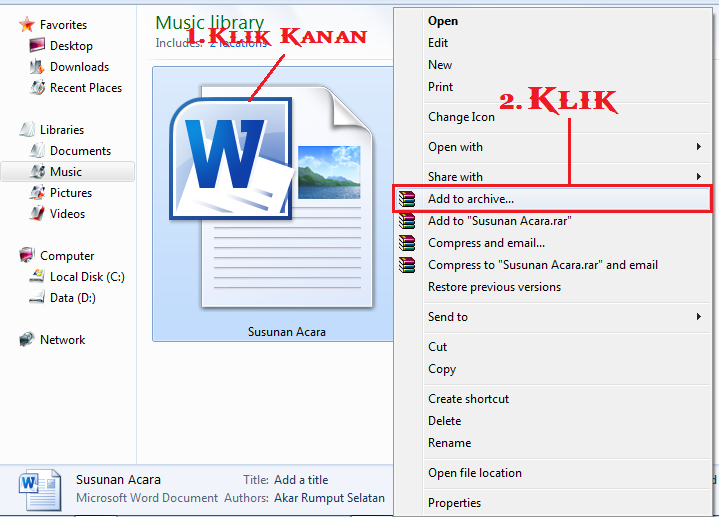Expand the Send to submenu arrow

click(x=699, y=317)
